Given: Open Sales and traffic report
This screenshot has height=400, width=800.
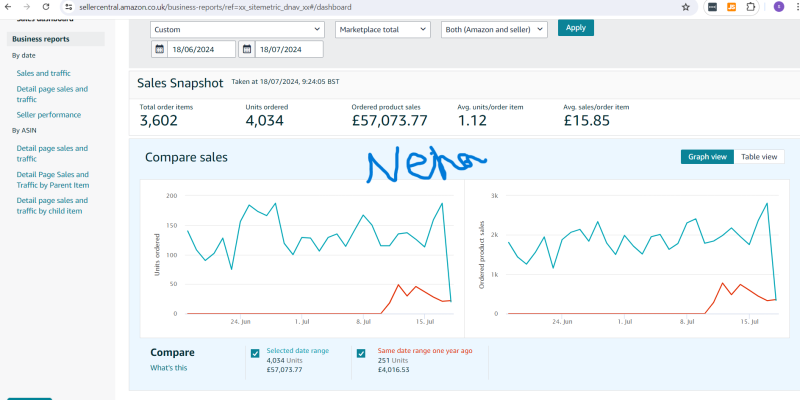Looking at the screenshot, I should [43, 73].
